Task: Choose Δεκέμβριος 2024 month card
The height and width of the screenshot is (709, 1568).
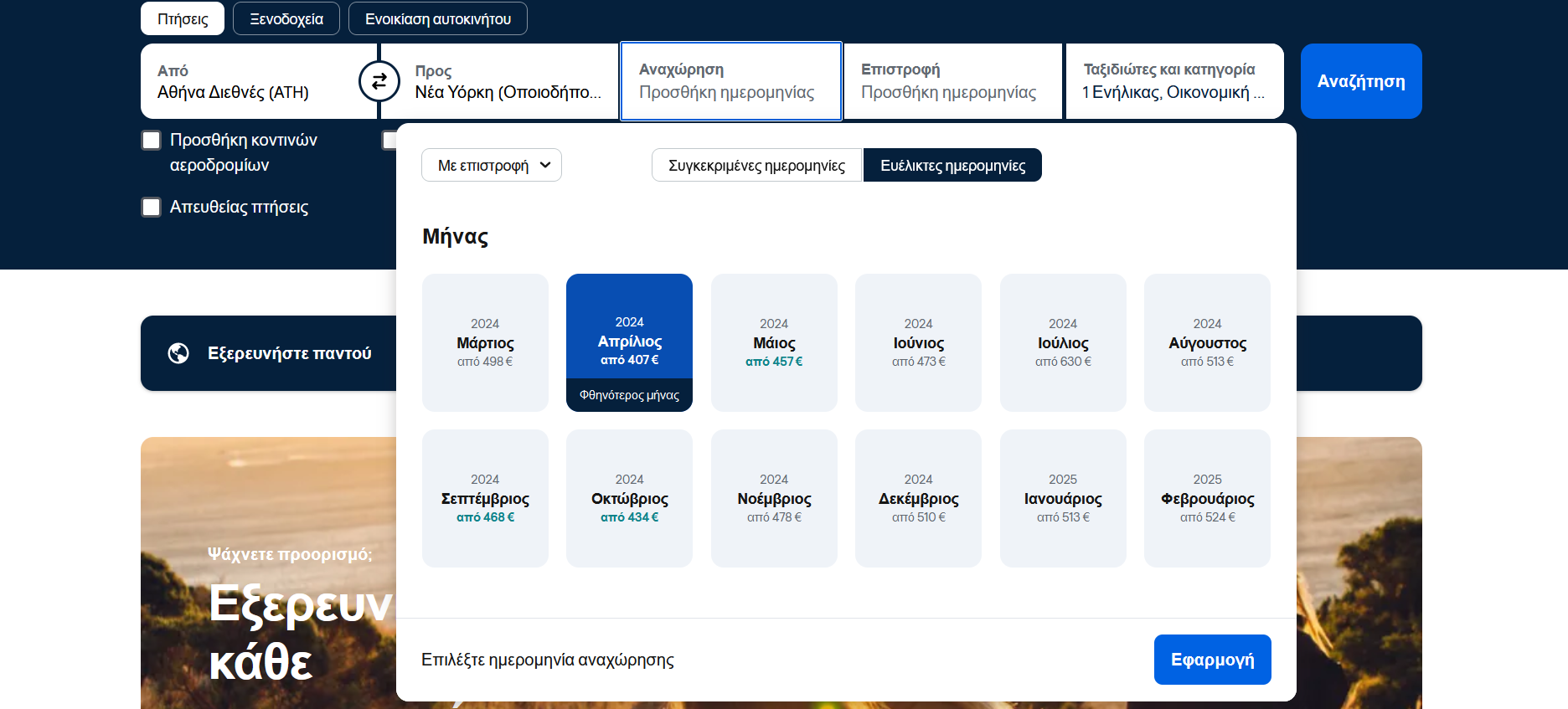Action: (919, 498)
